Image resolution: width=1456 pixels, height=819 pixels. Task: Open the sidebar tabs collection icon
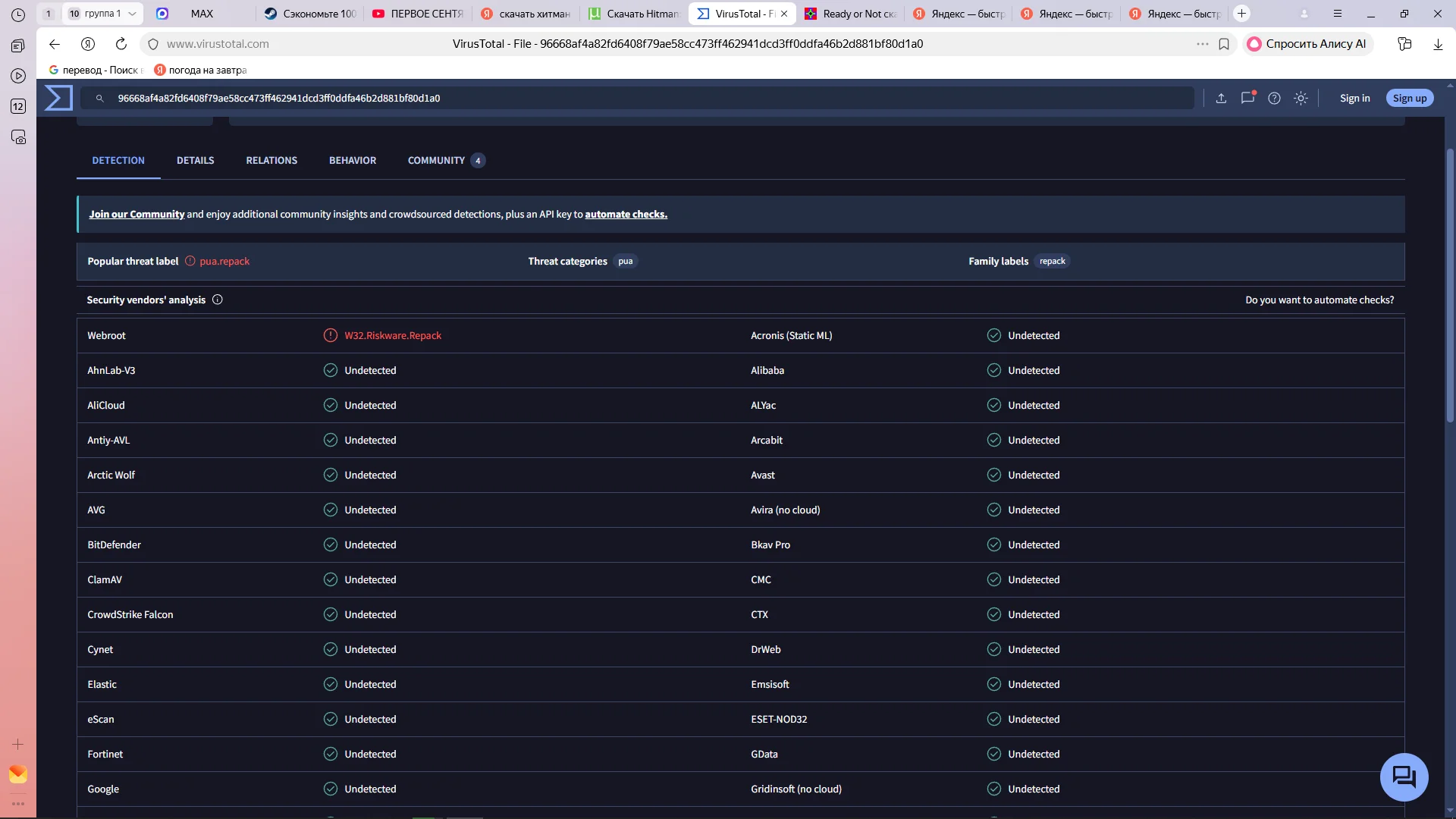coord(18,45)
